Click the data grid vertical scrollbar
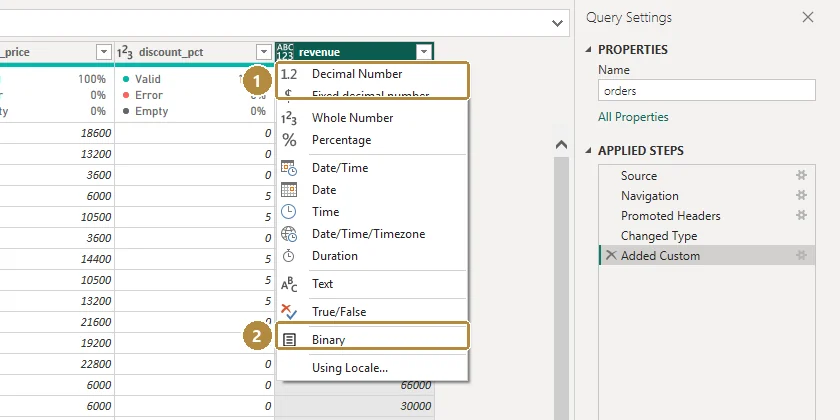Image resolution: width=840 pixels, height=420 pixels. tap(561, 289)
